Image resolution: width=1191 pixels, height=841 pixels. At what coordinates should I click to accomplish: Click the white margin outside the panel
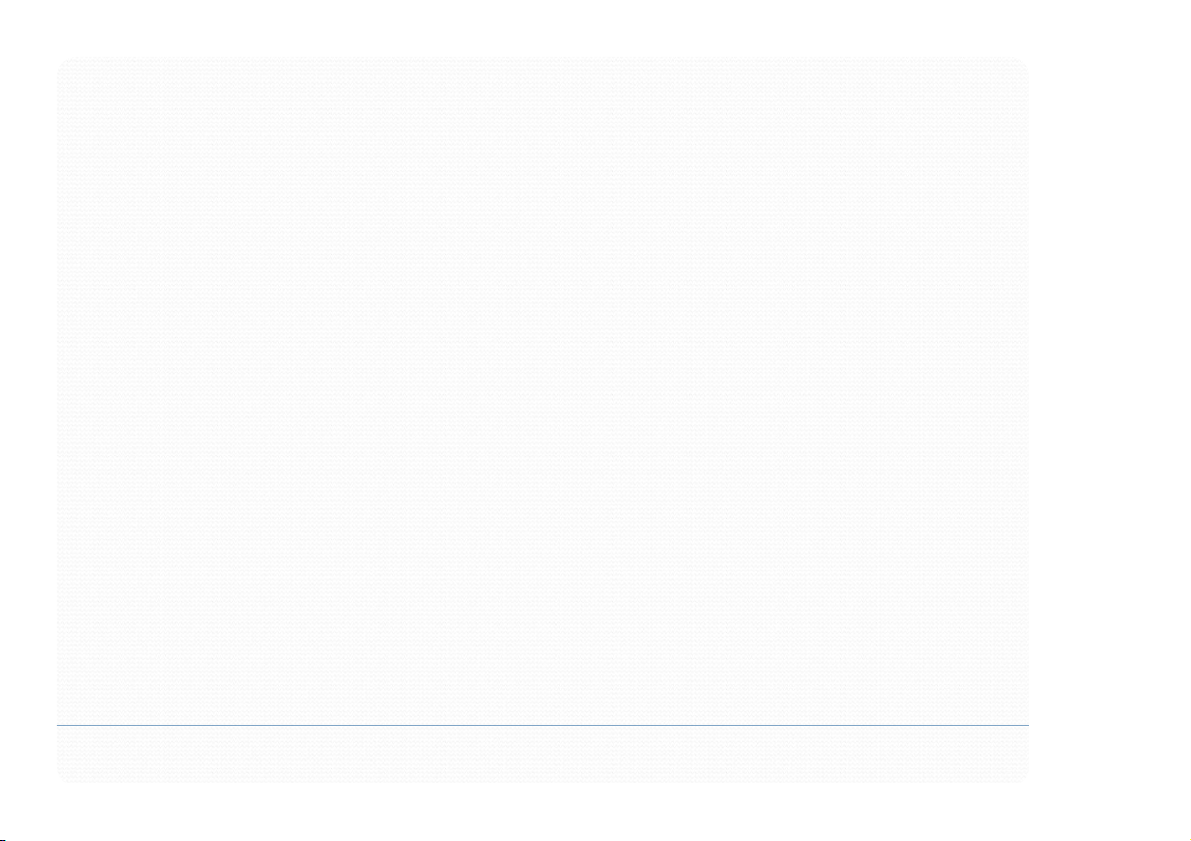pyautogui.click(x=1109, y=418)
